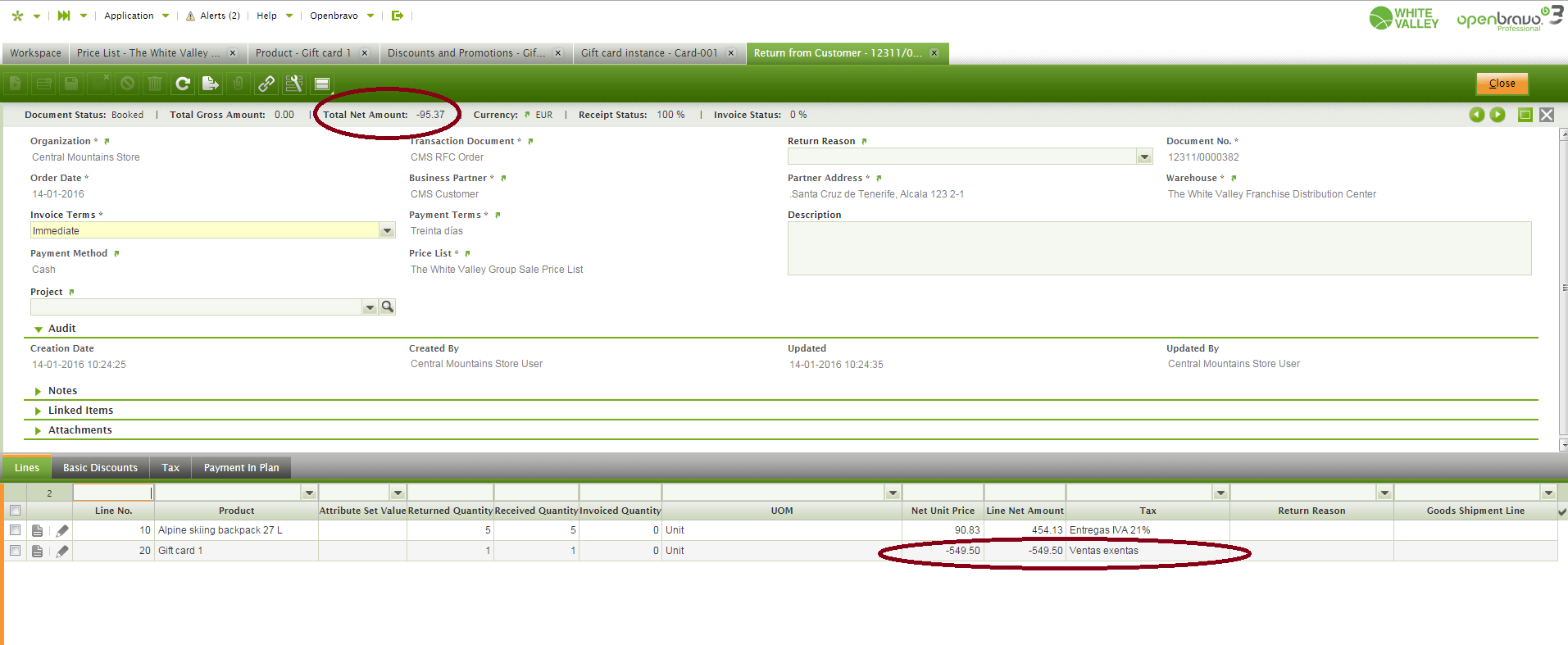1568x645 pixels.
Task: Open the Payment In Plan subtab
Action: pyautogui.click(x=241, y=468)
